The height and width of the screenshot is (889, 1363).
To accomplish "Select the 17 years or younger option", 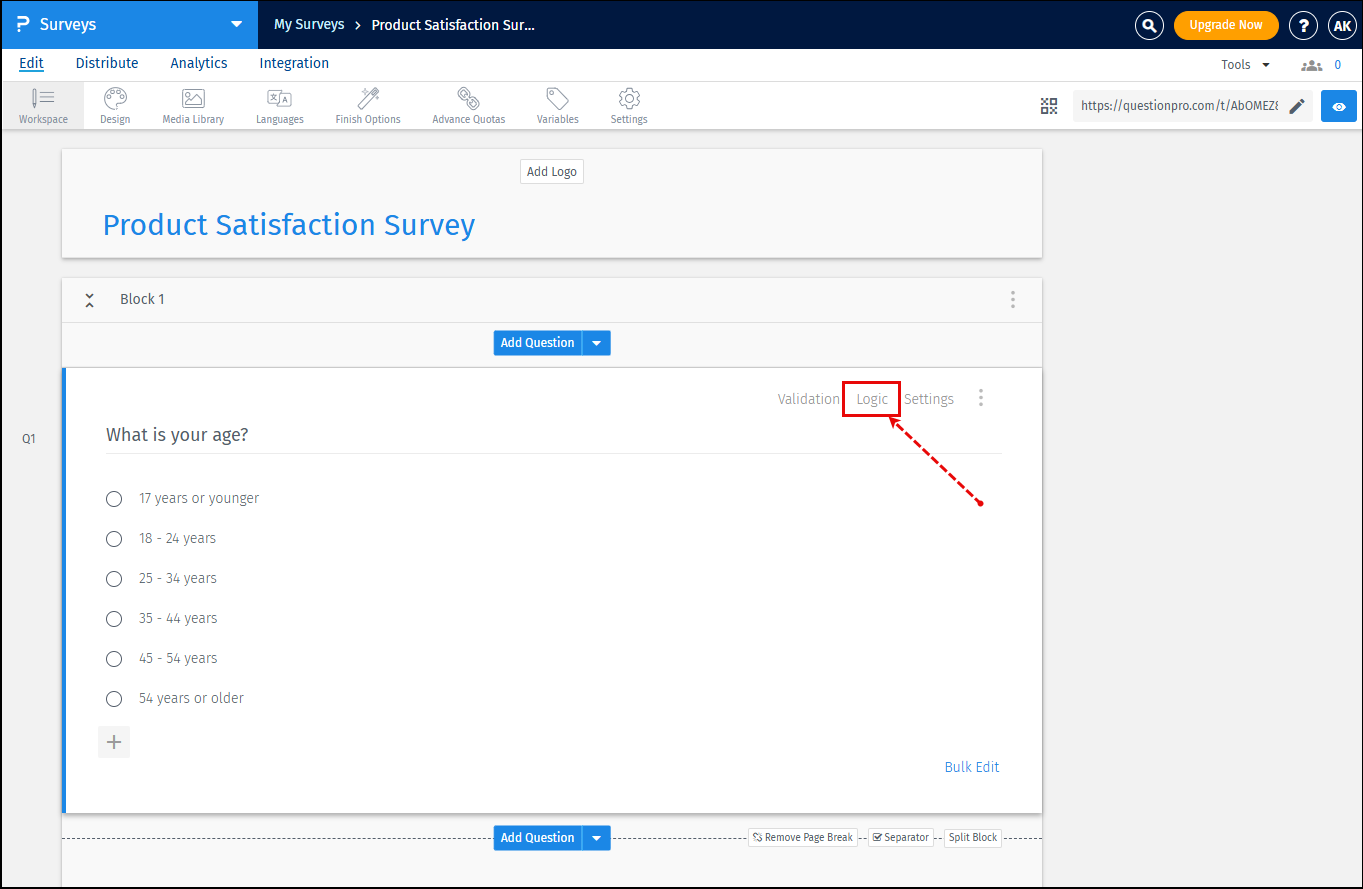I will coord(113,498).
